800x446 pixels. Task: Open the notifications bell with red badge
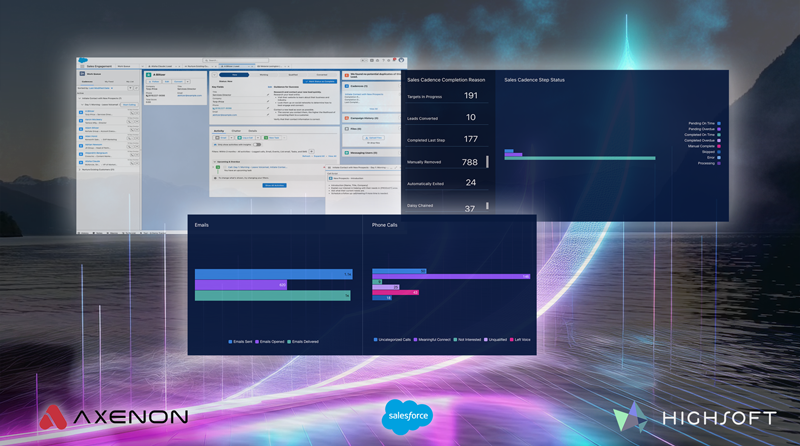(x=394, y=60)
